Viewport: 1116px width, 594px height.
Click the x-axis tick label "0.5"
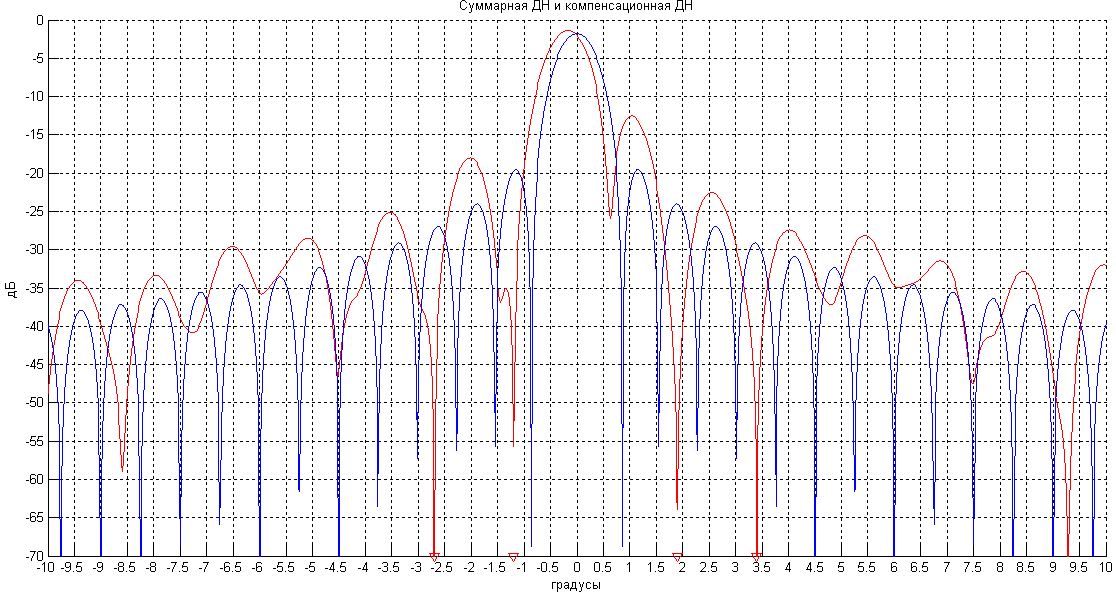click(602, 568)
